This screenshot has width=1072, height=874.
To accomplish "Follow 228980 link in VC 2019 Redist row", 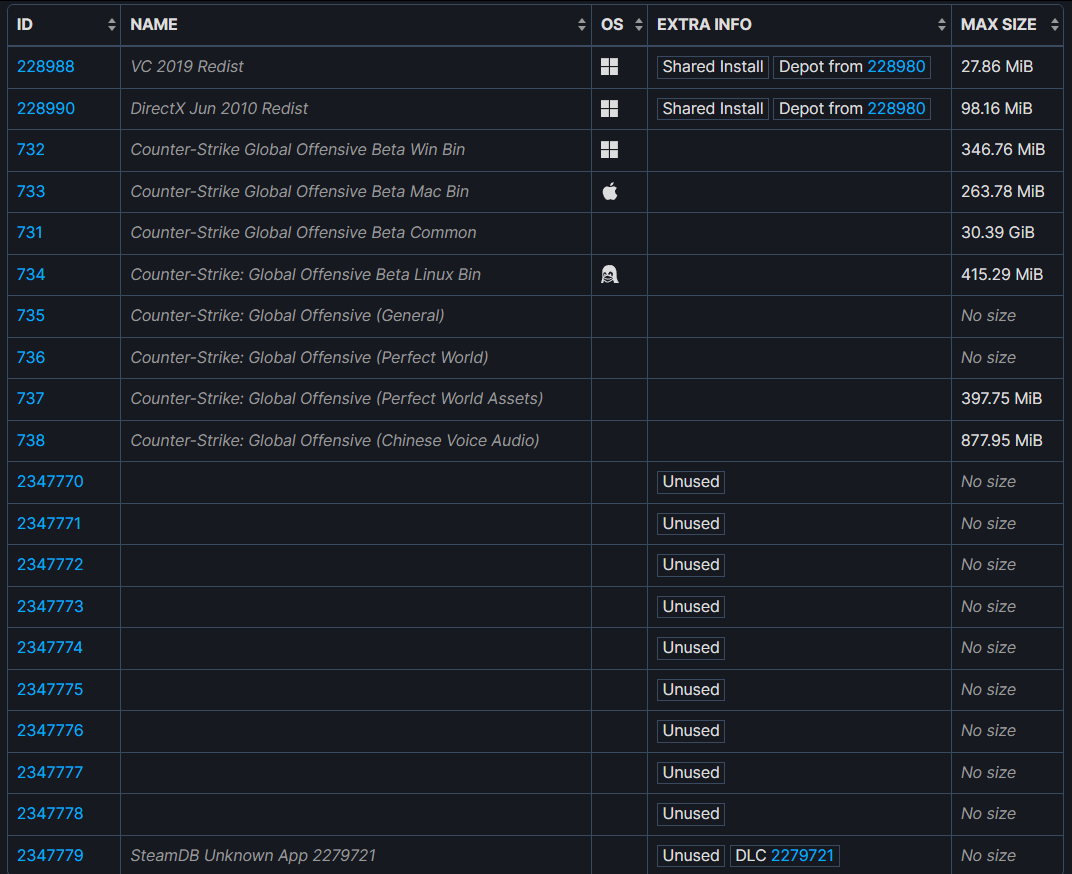I will coord(896,66).
